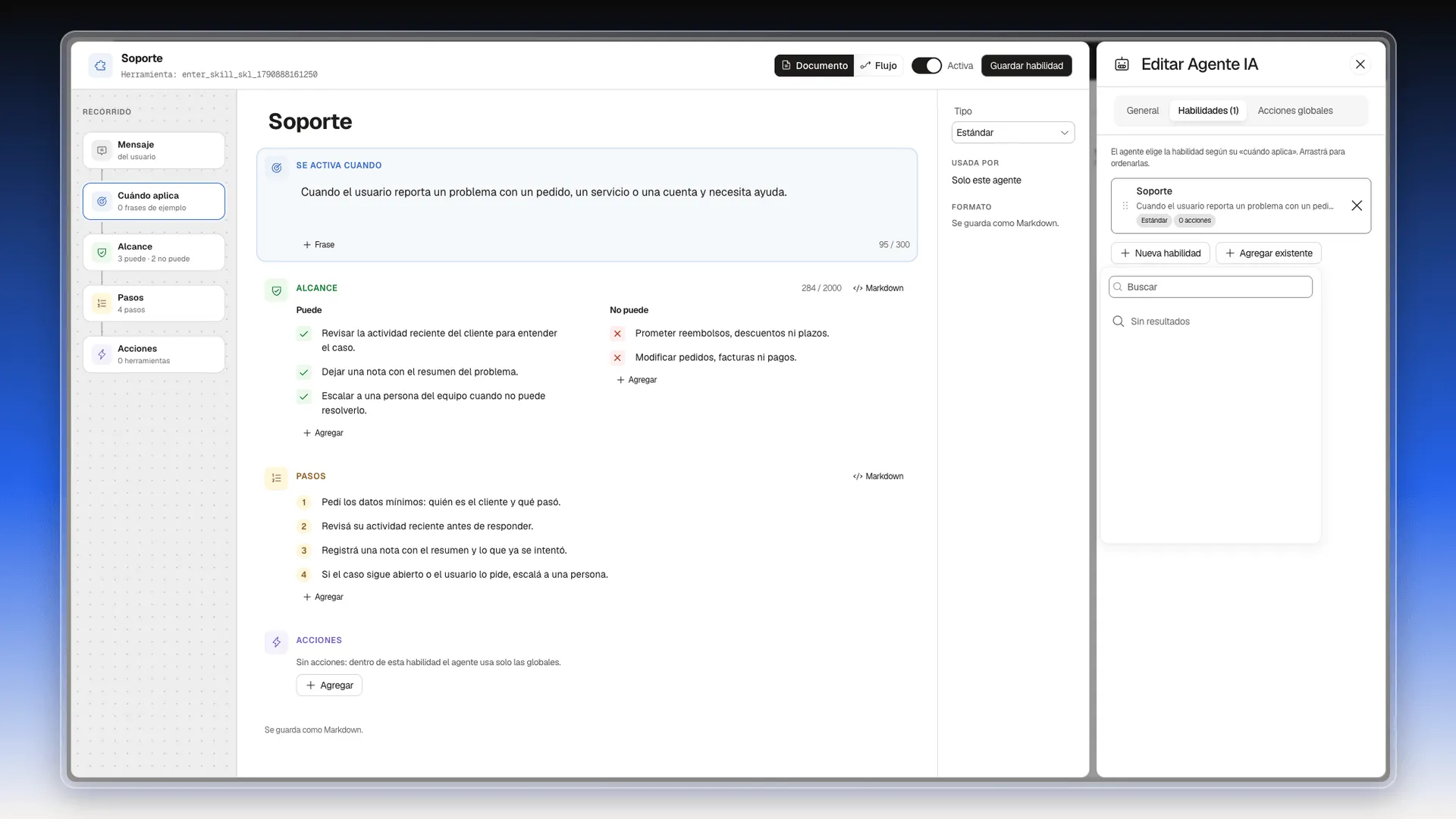1456x819 pixels.
Task: Open the Acciones globales tab
Action: (x=1294, y=111)
